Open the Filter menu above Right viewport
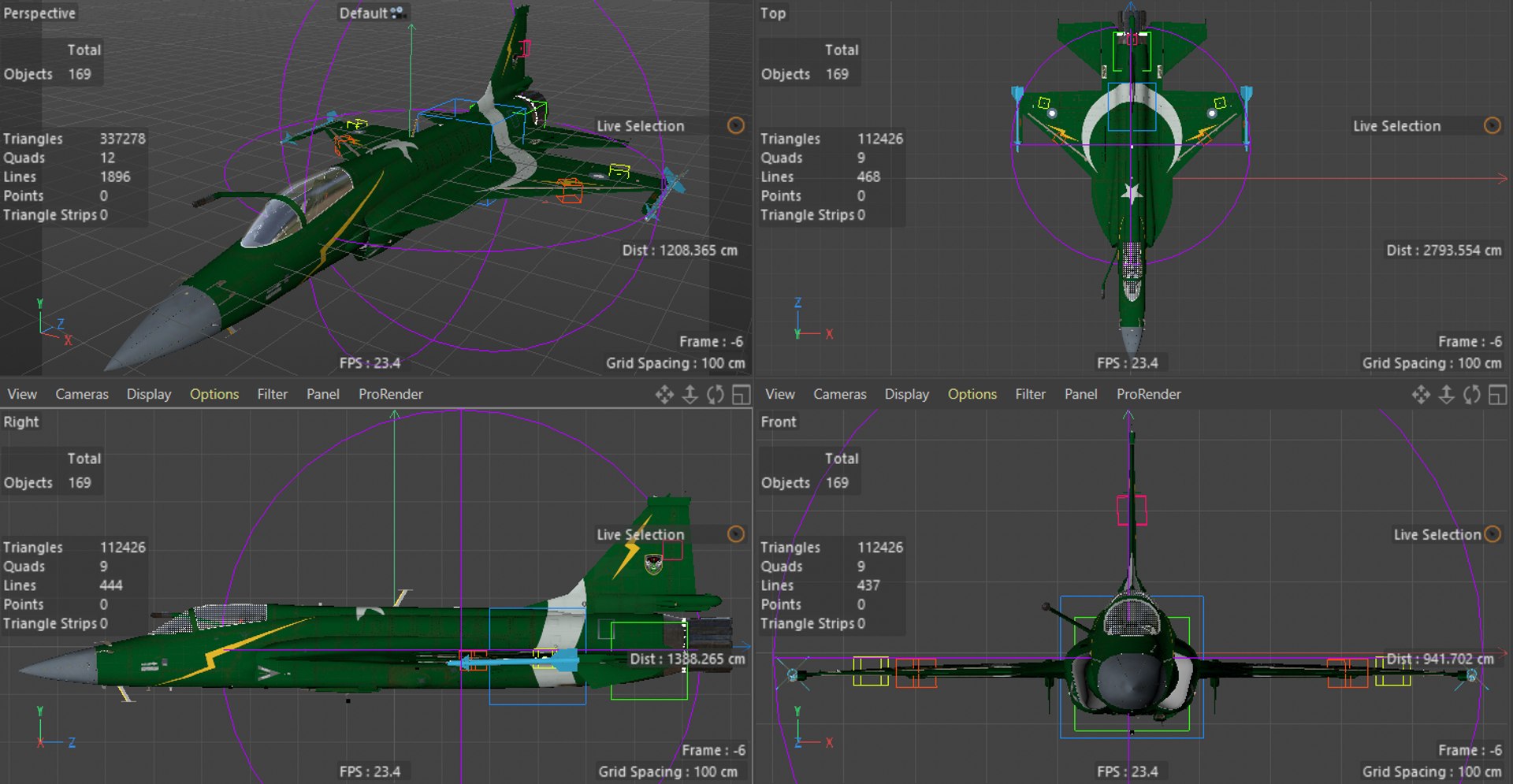 273,394
